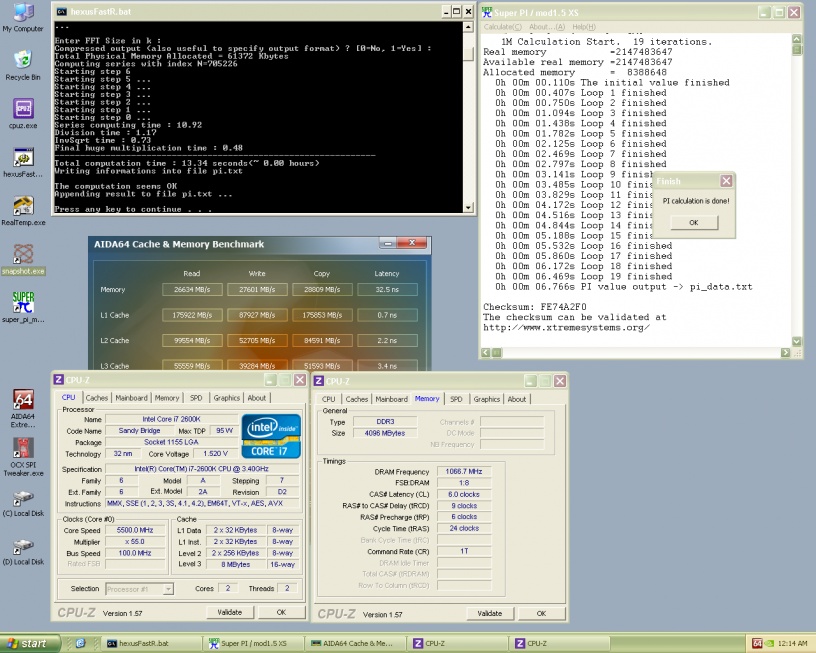This screenshot has height=653, width=816.
Task: Close the Finish dialog with its X
Action: tap(726, 181)
